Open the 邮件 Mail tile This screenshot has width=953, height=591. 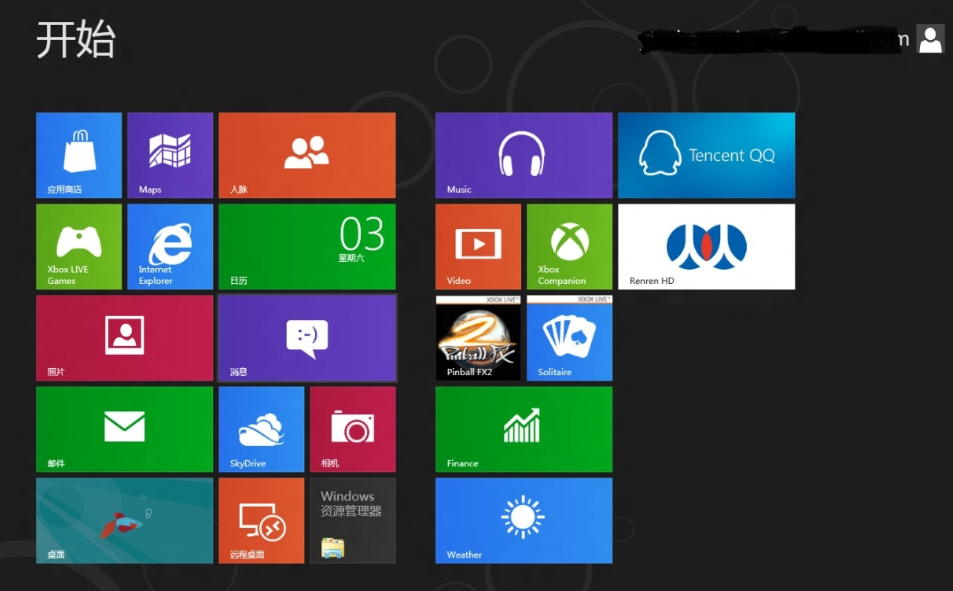click(x=125, y=429)
